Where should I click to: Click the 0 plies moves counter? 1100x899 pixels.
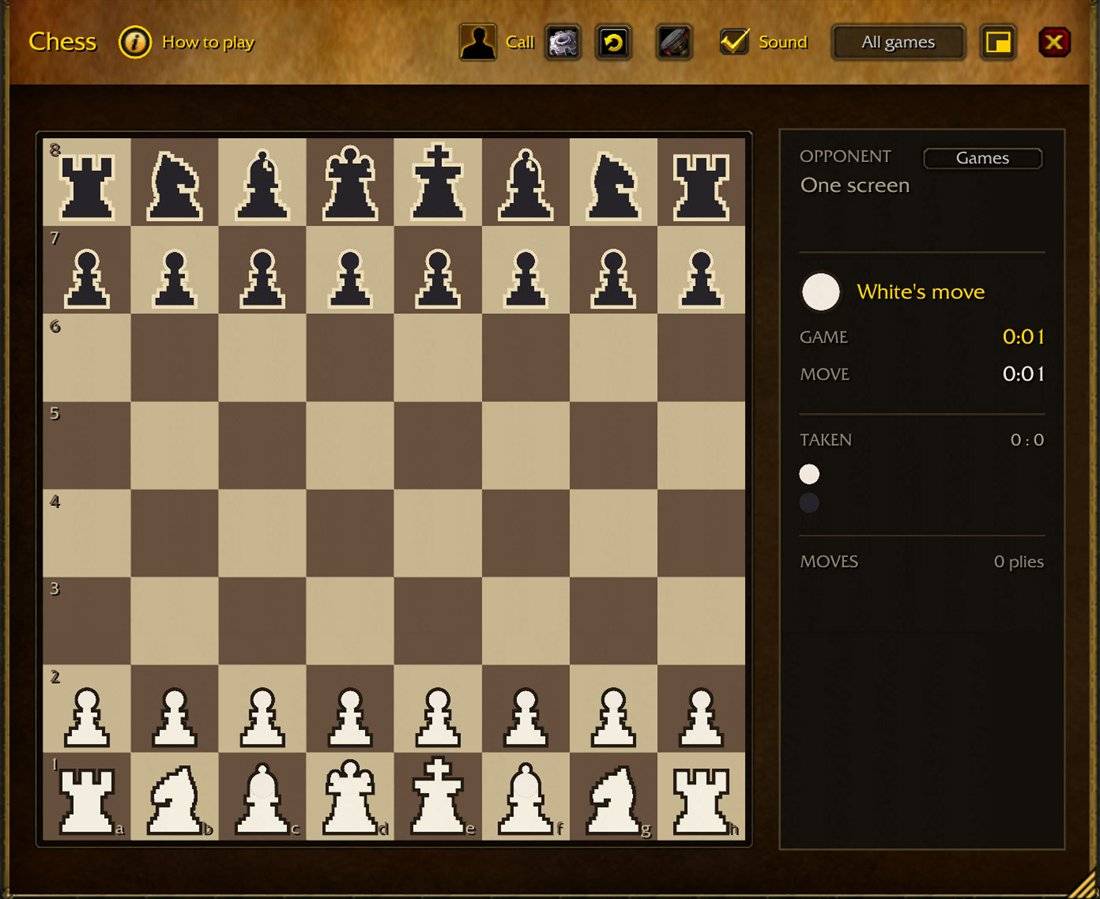(1019, 562)
